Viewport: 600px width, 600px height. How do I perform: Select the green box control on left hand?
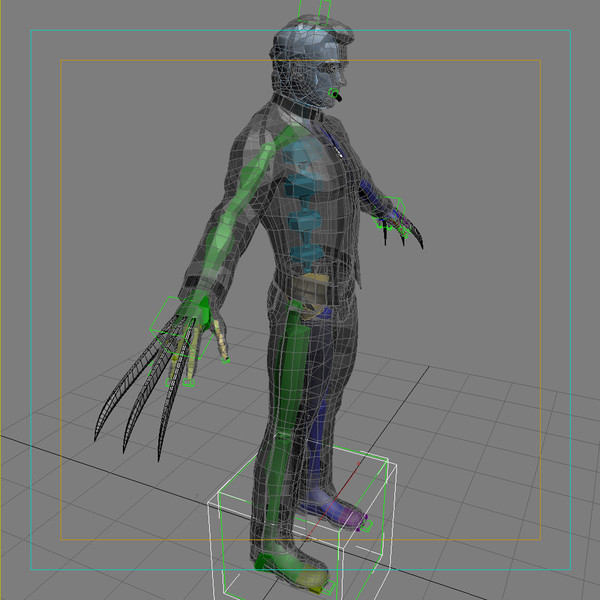(388, 213)
